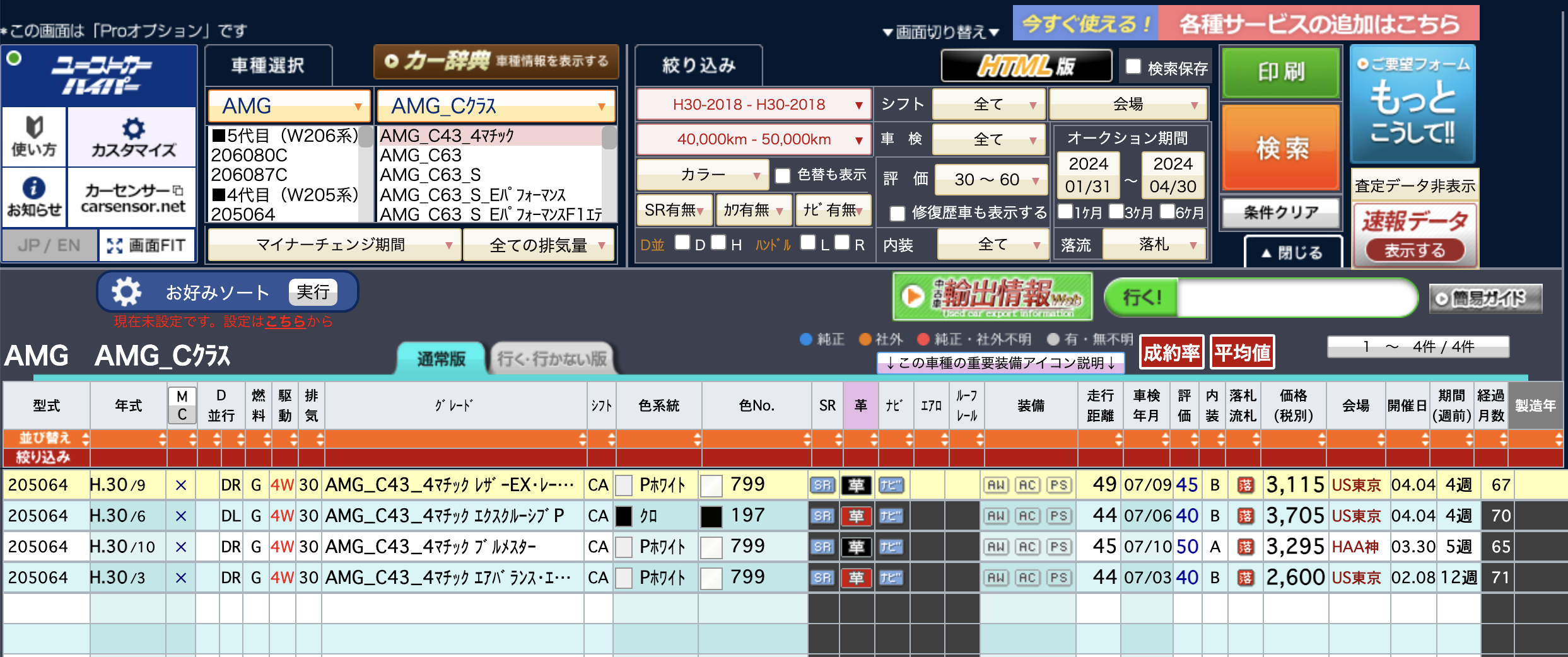Open the お知らせ info icon
Viewport: 1568px width, 657px height.
pyautogui.click(x=34, y=197)
